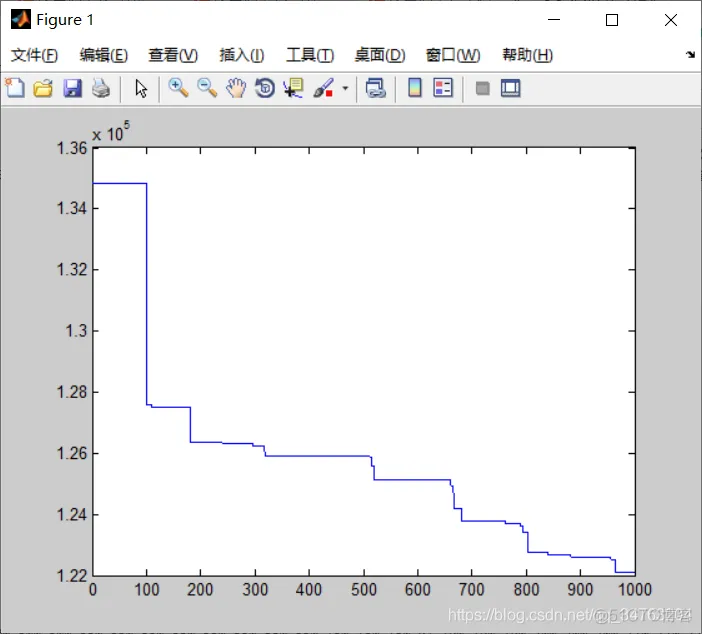Select the Pan hand tool

(x=236, y=88)
